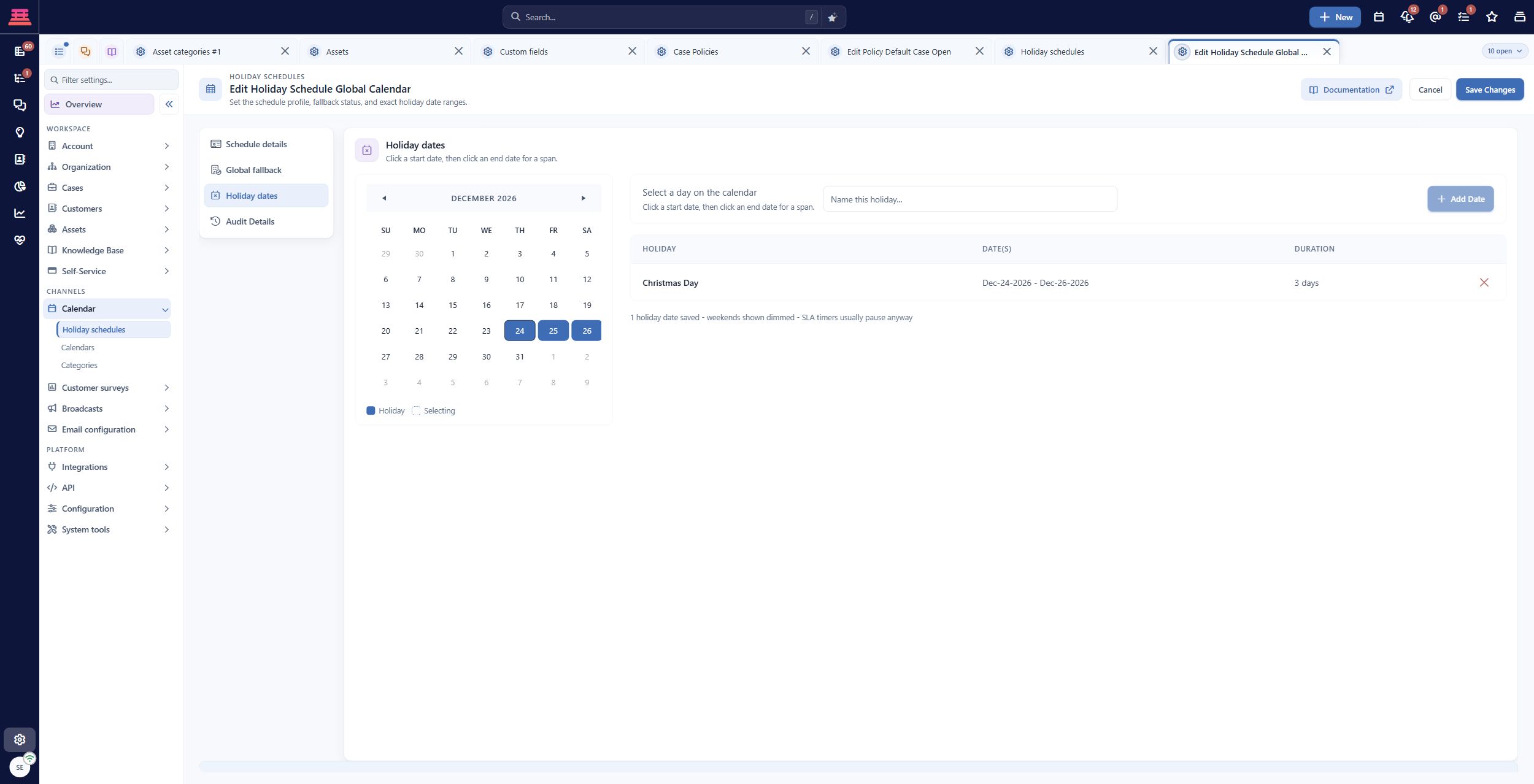Open settings gear in left rail
The image size is (1534, 784).
pos(20,739)
